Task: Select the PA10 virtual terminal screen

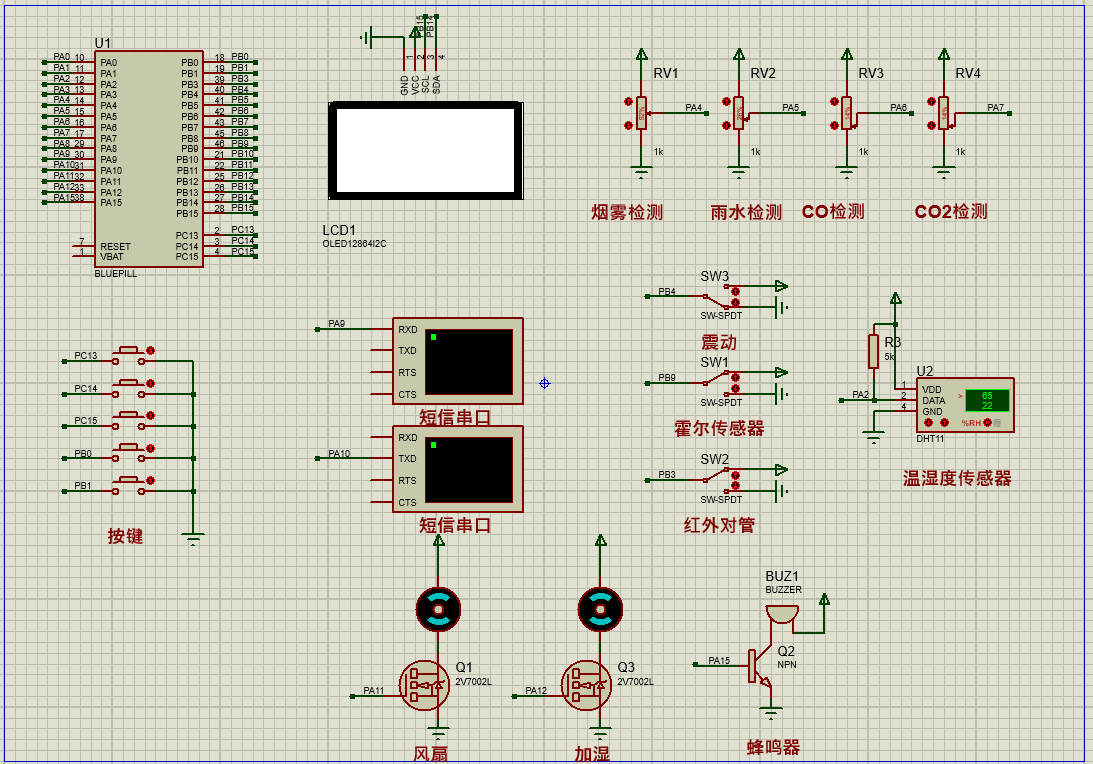Action: (468, 470)
